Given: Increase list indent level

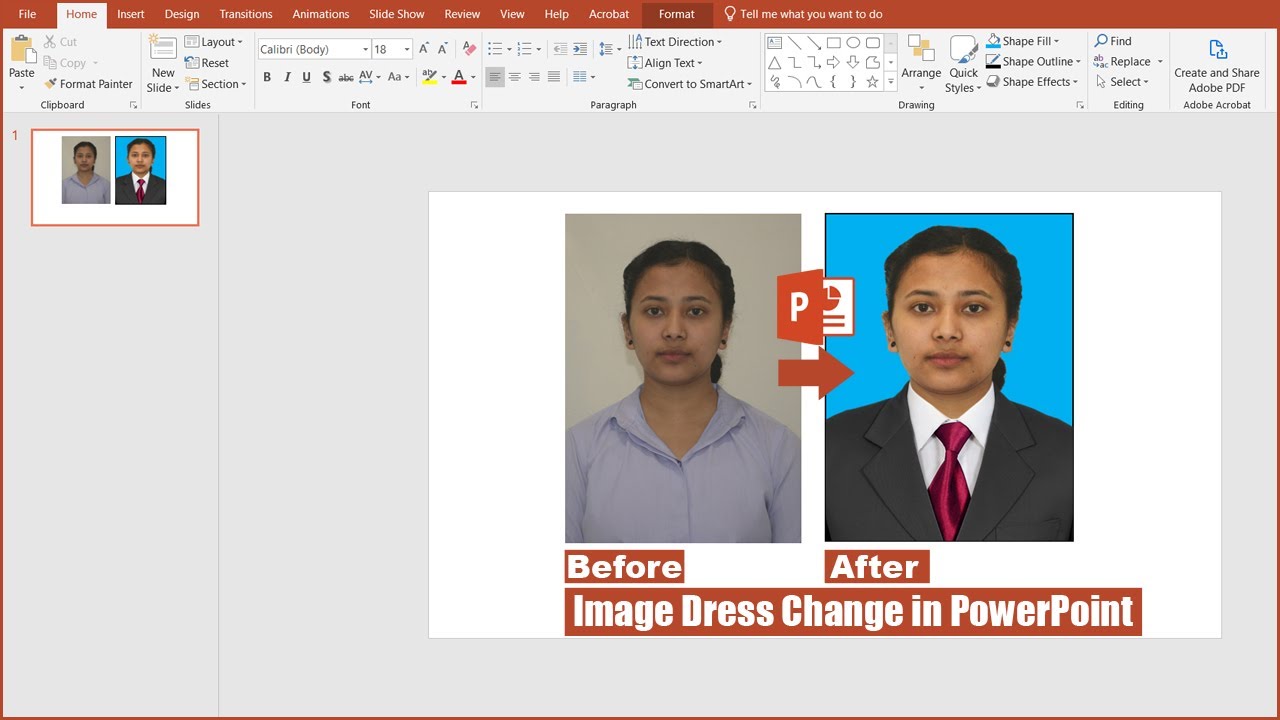Looking at the screenshot, I should (579, 49).
